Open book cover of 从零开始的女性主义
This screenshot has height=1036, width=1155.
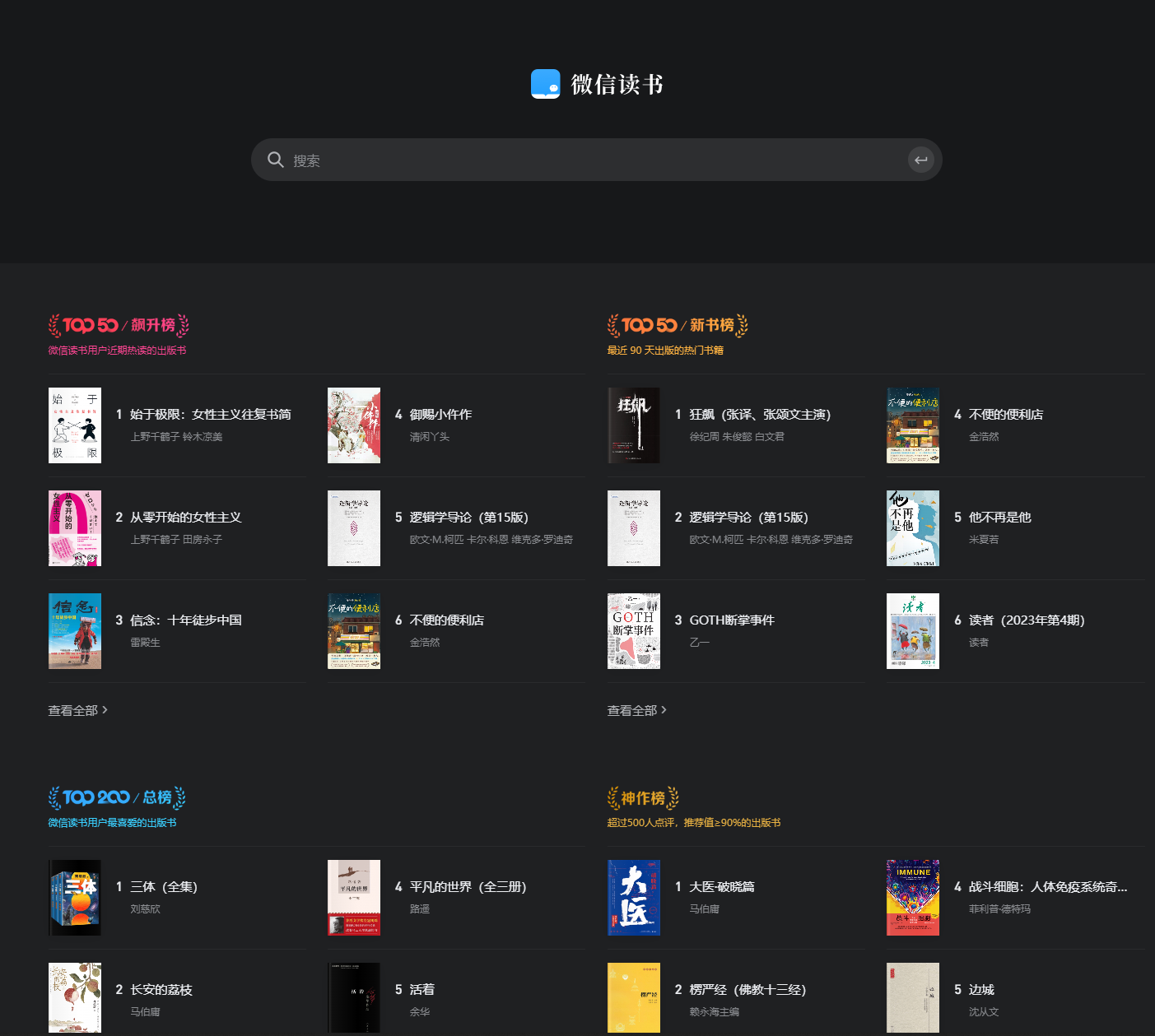(x=75, y=528)
